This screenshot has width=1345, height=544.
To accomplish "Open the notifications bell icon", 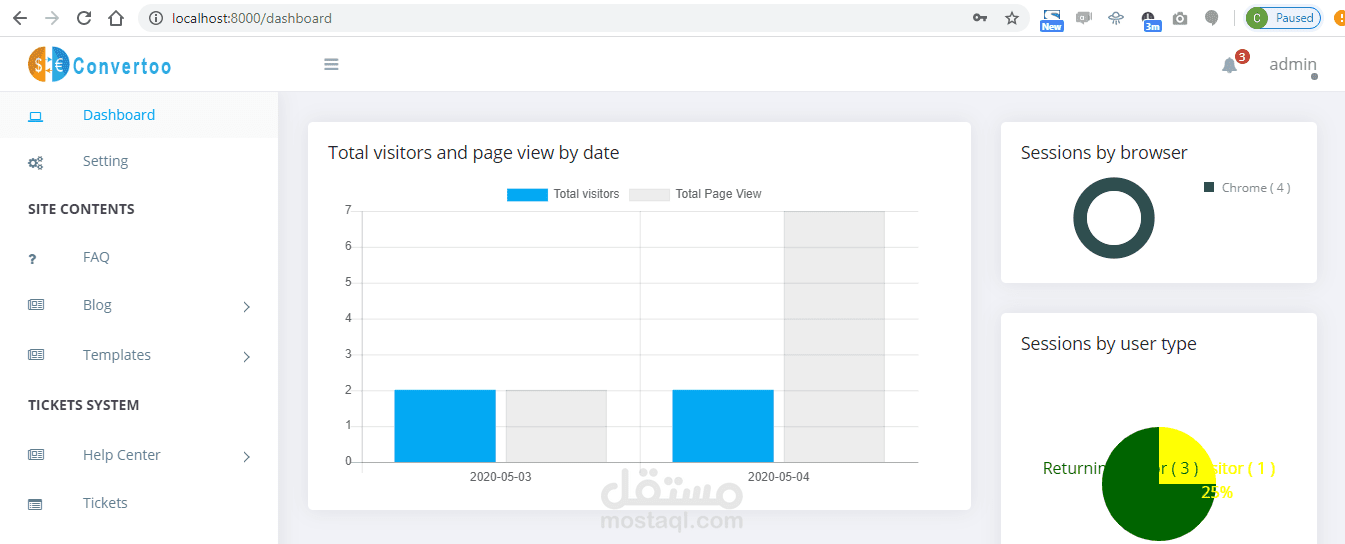I will tap(1230, 65).
